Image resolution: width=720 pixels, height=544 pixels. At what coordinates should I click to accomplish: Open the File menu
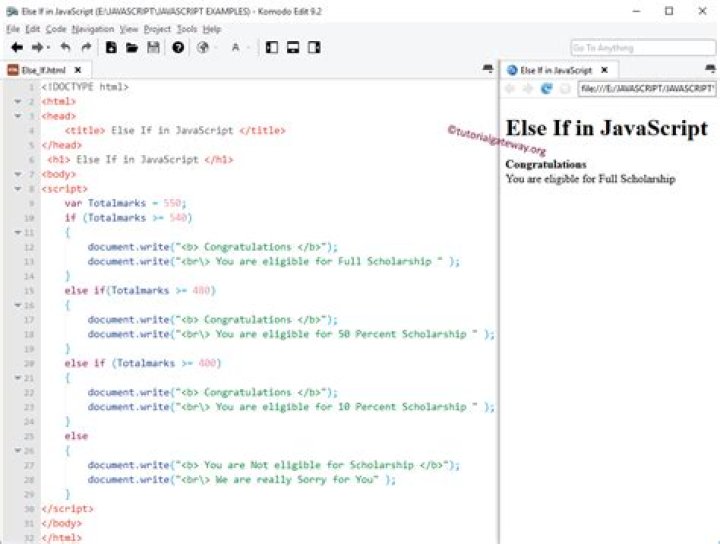pos(13,29)
